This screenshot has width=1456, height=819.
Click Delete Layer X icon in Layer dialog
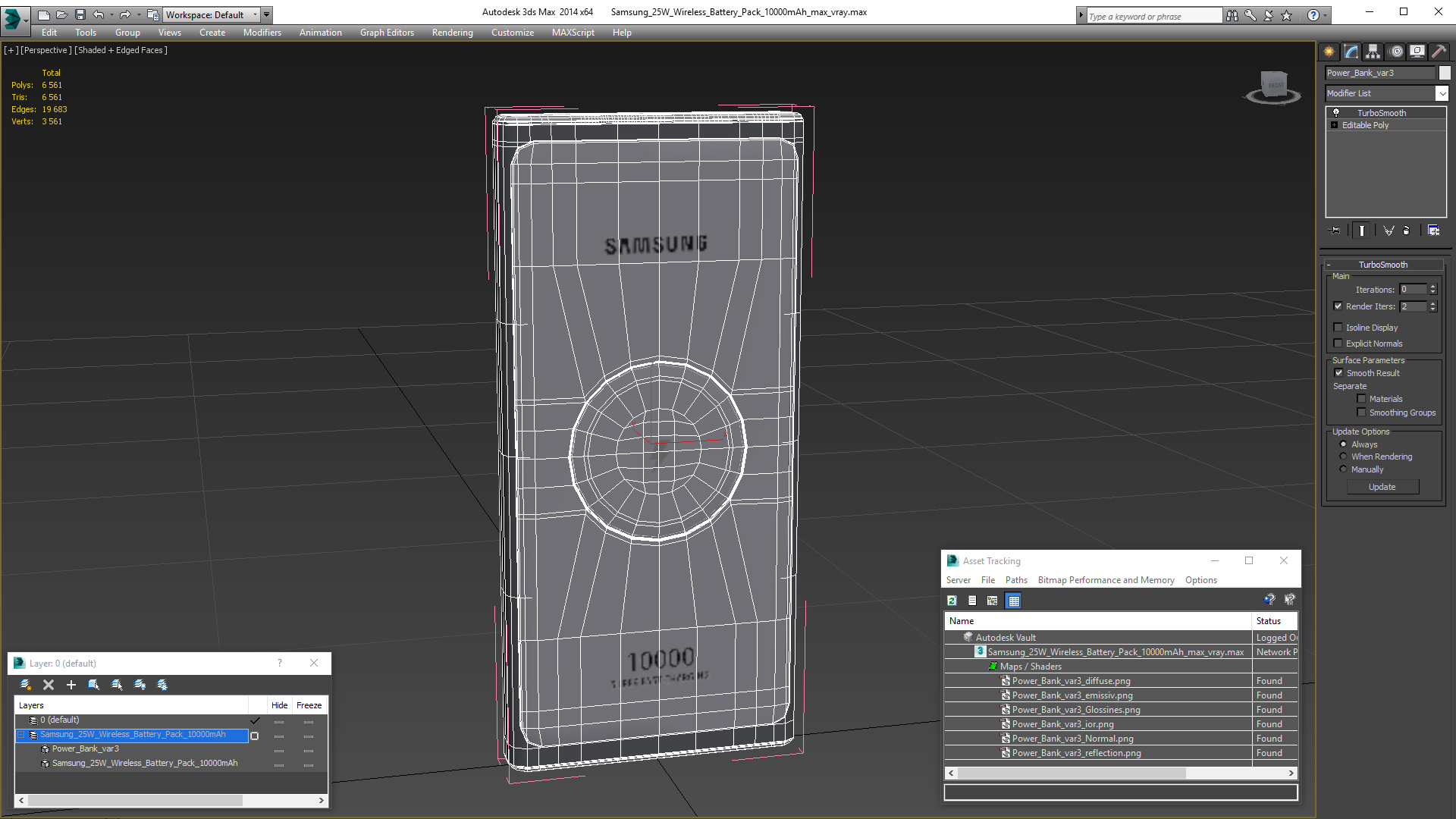tap(49, 685)
